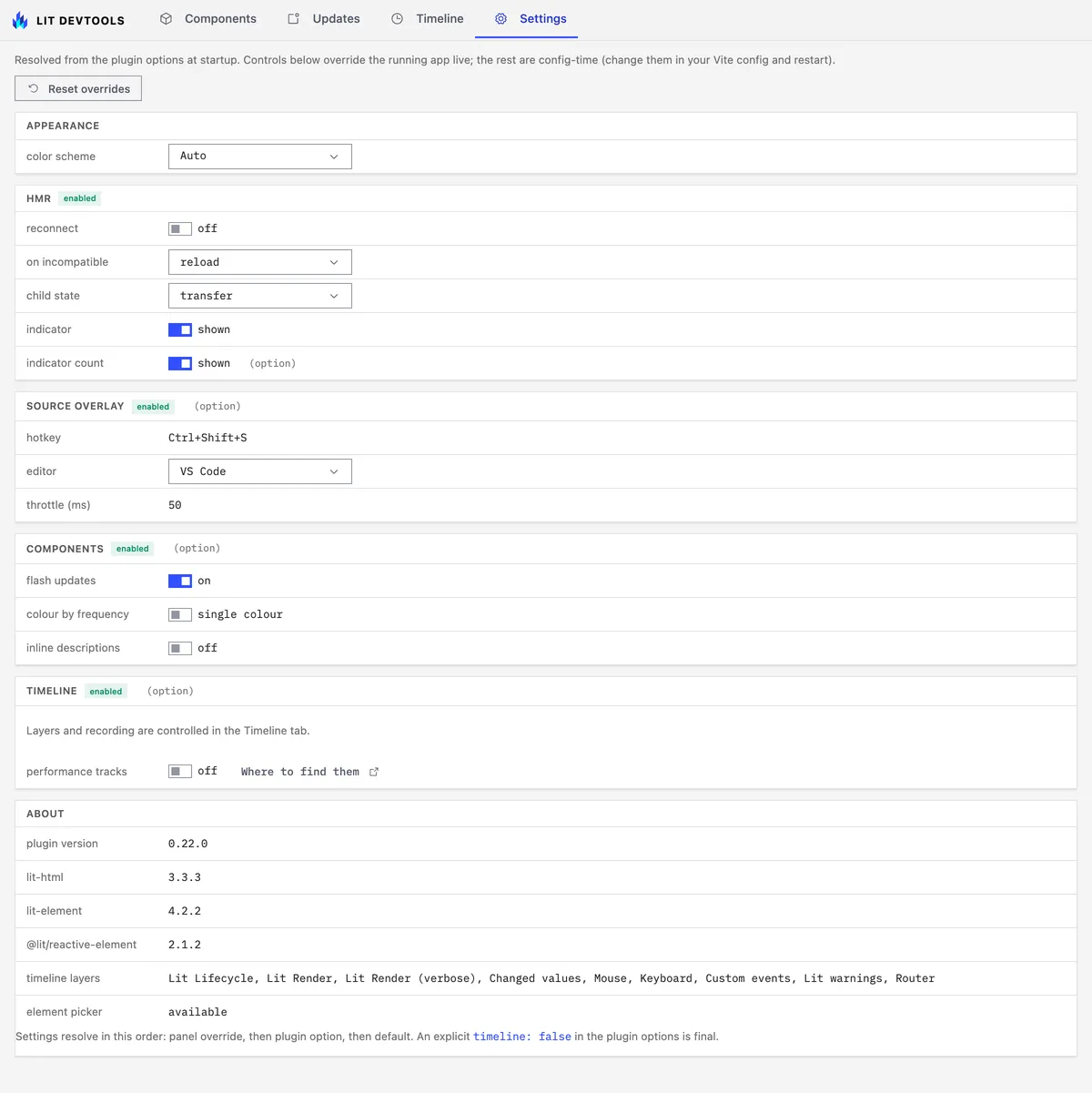Click the Settings tab gear icon
Image resolution: width=1092 pixels, height=1093 pixels.
coord(500,18)
